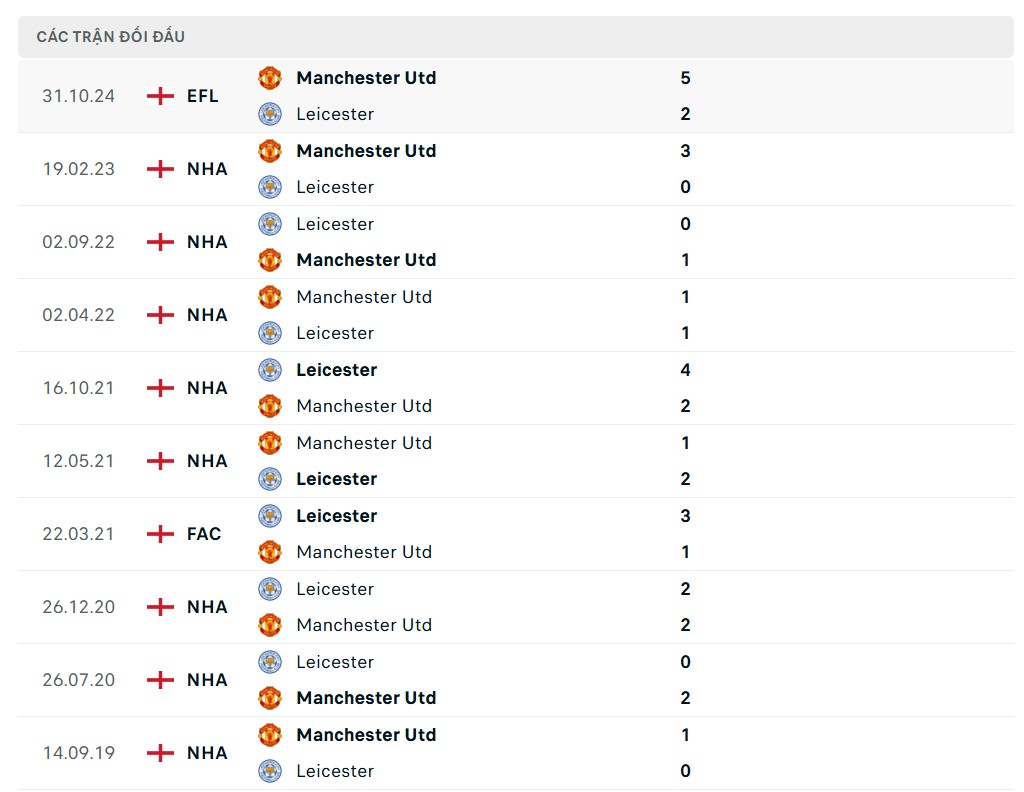Select the FAC competition label
The width and height of the screenshot is (1024, 792).
[204, 534]
